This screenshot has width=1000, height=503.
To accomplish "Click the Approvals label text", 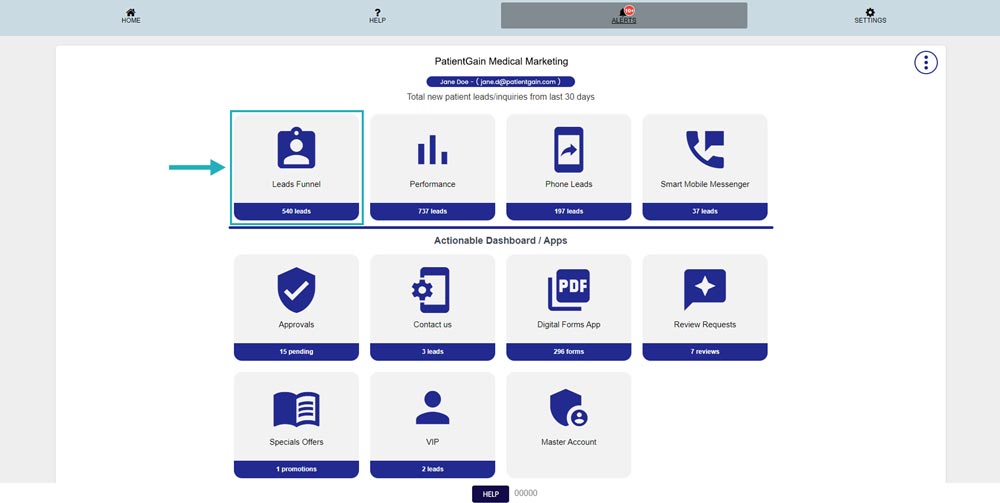I will [296, 324].
